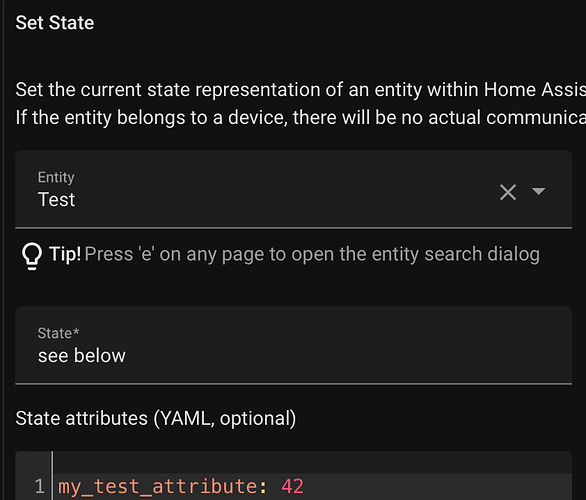Screen dimensions: 586x500
Task: Clear the Entity field using the X icon
Action: [508, 192]
